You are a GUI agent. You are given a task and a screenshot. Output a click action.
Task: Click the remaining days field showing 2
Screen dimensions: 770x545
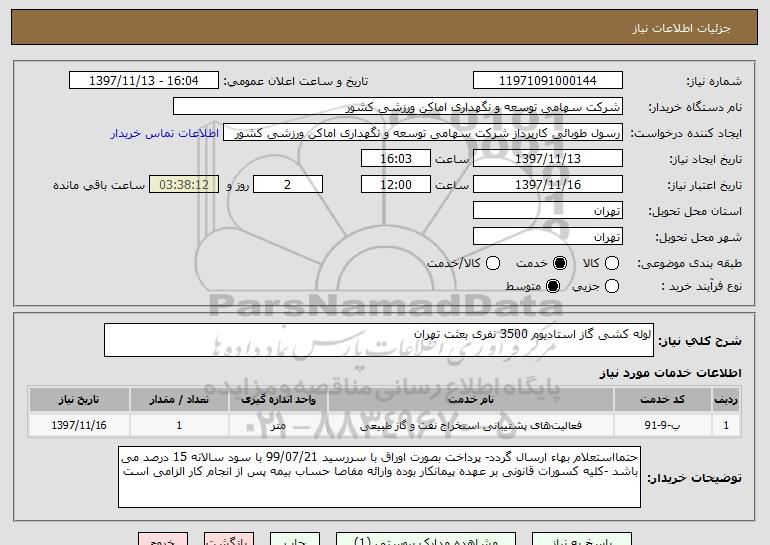288,185
